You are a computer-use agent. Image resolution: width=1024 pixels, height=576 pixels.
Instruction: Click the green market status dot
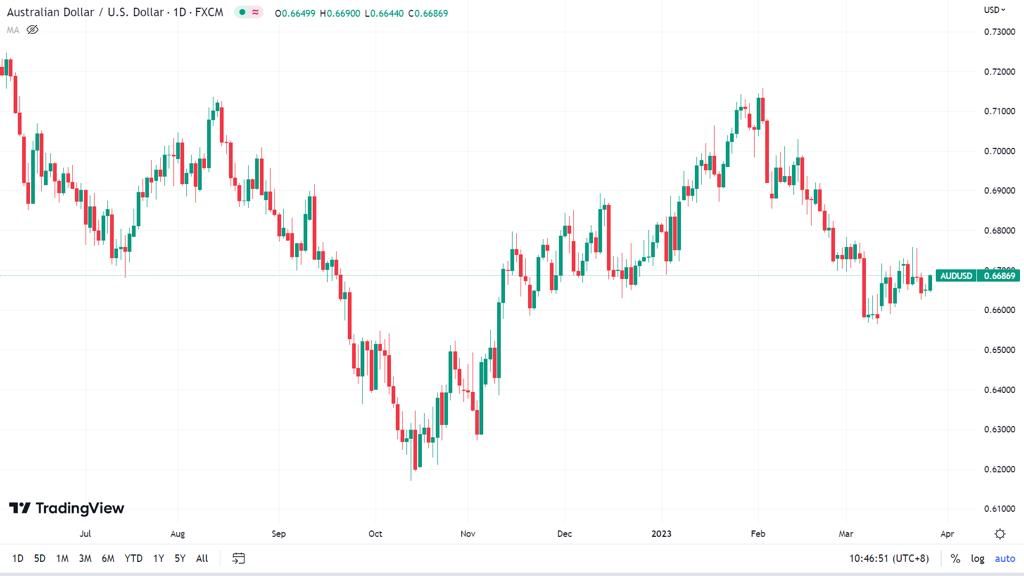(x=242, y=12)
